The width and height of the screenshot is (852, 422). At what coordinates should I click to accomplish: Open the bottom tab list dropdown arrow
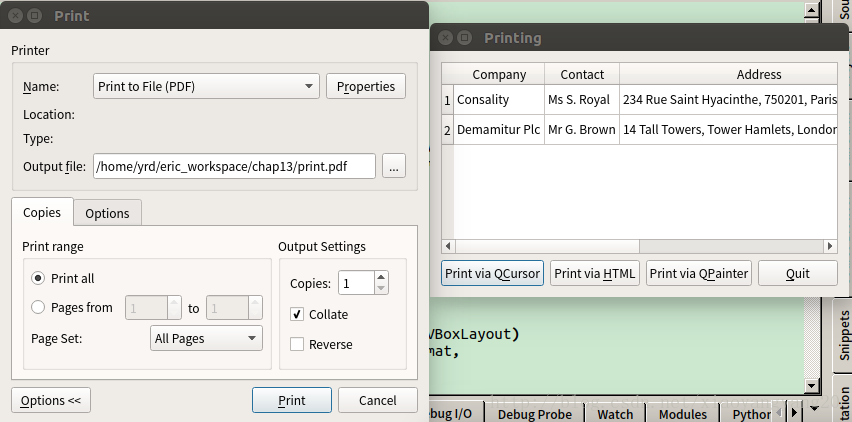[x=814, y=409]
